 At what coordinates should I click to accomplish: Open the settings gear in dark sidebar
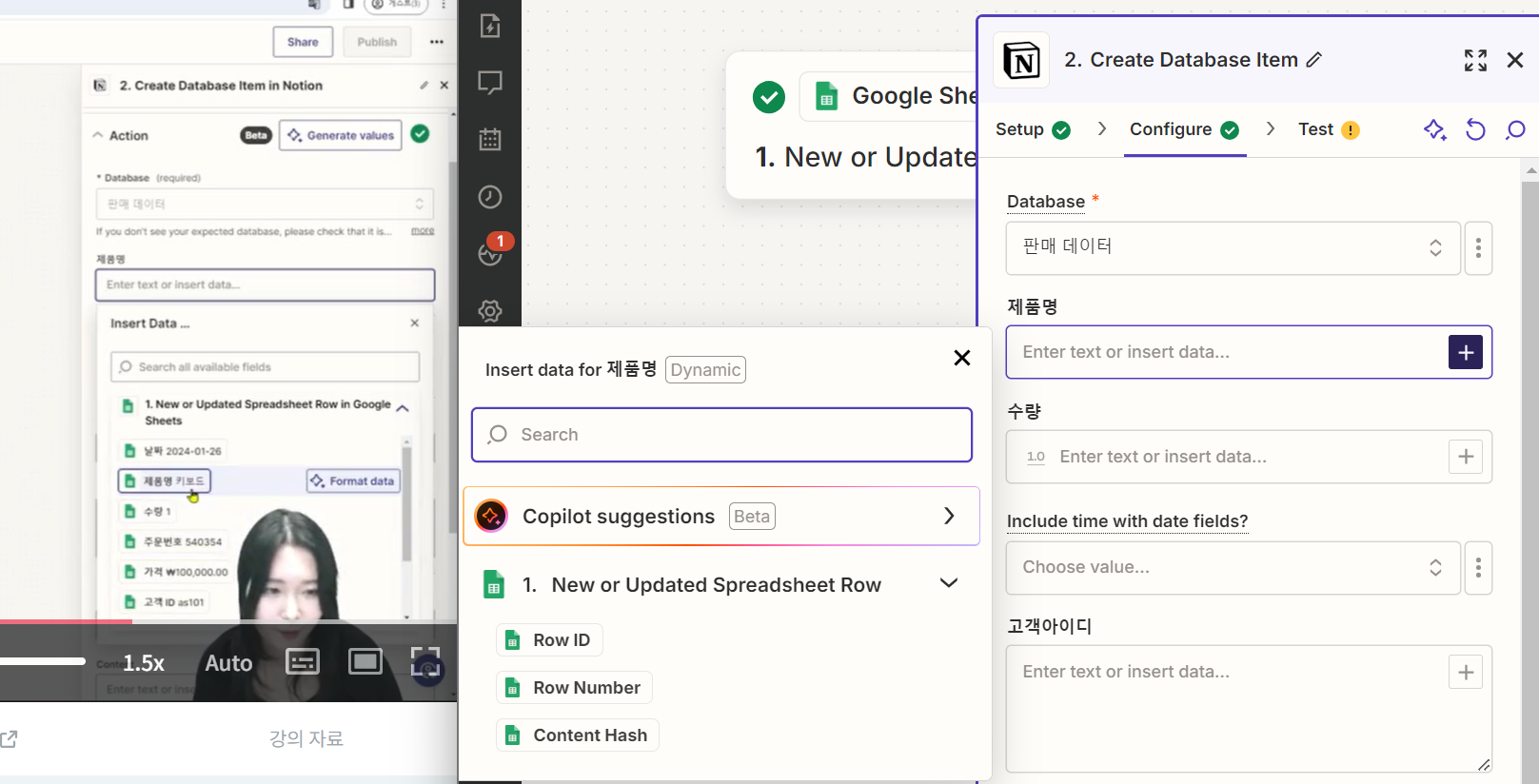(x=490, y=311)
